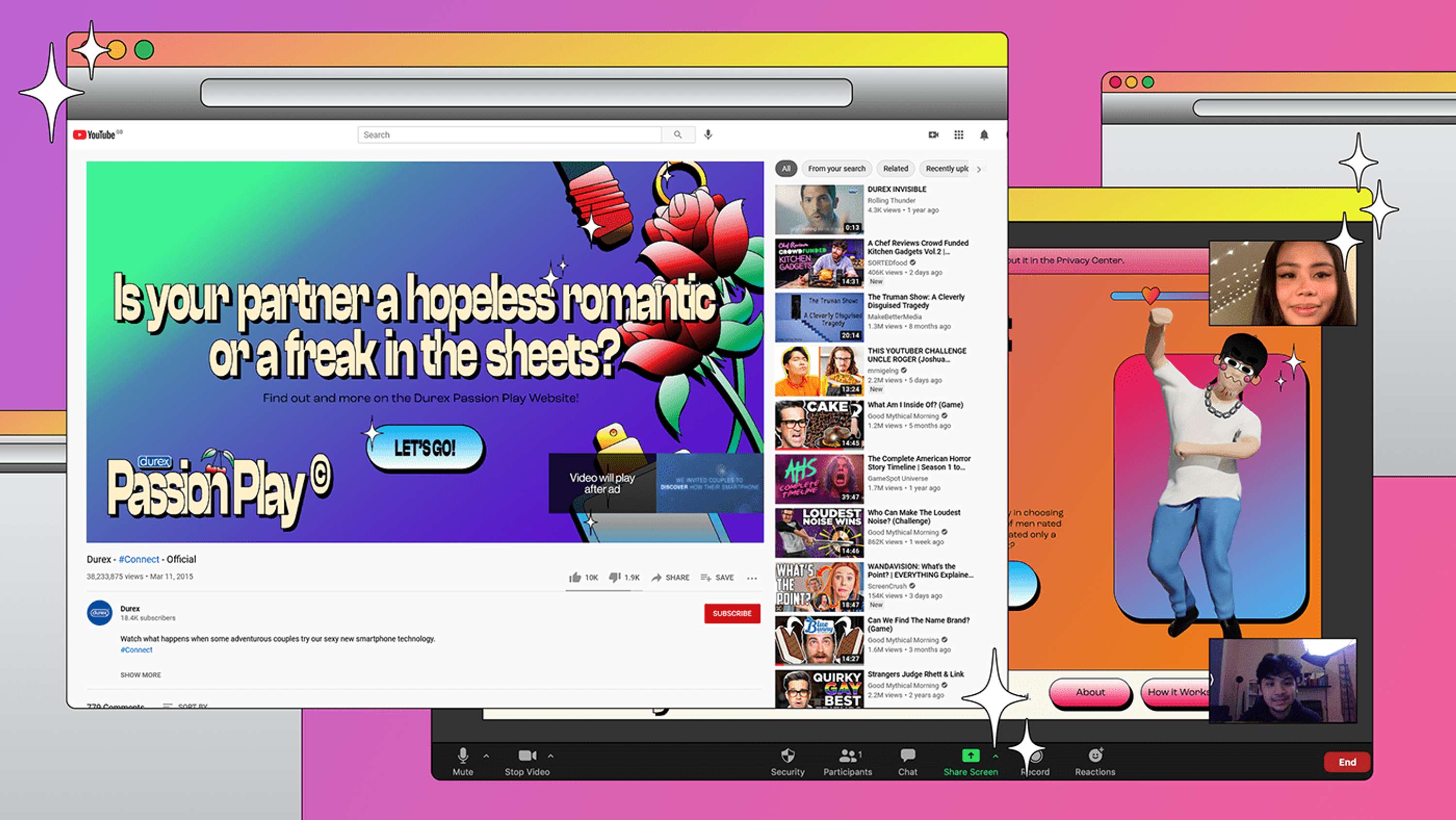
Task: Open the YouTube apps grid icon
Action: [x=959, y=134]
